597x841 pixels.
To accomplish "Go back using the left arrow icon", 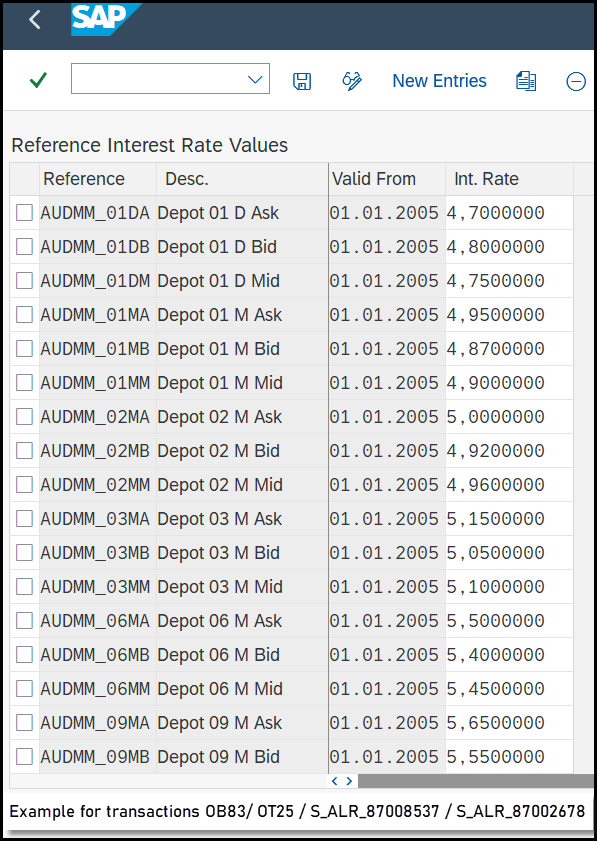I will (35, 20).
